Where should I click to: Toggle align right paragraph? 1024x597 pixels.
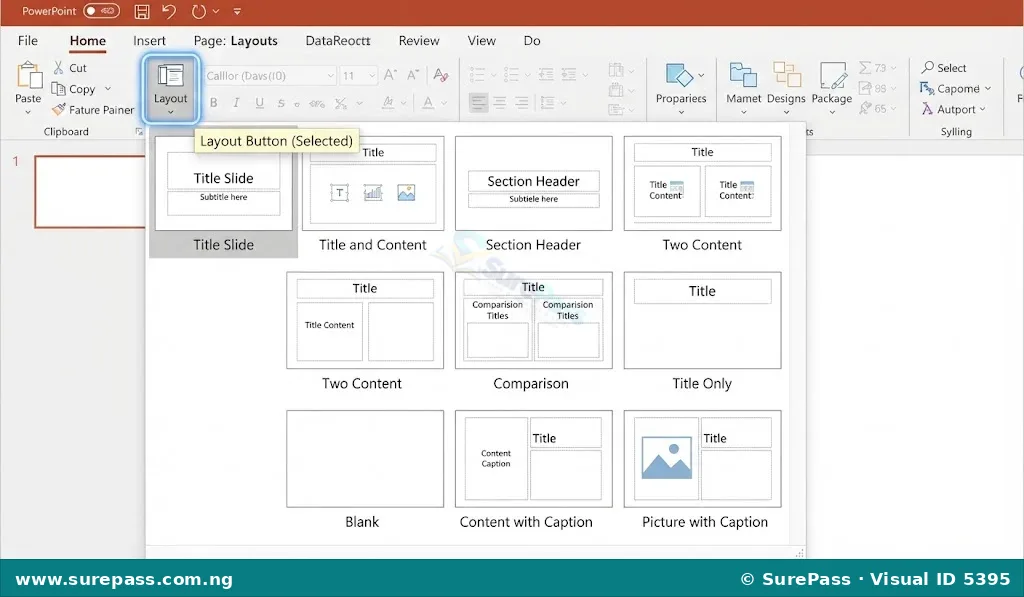522,103
